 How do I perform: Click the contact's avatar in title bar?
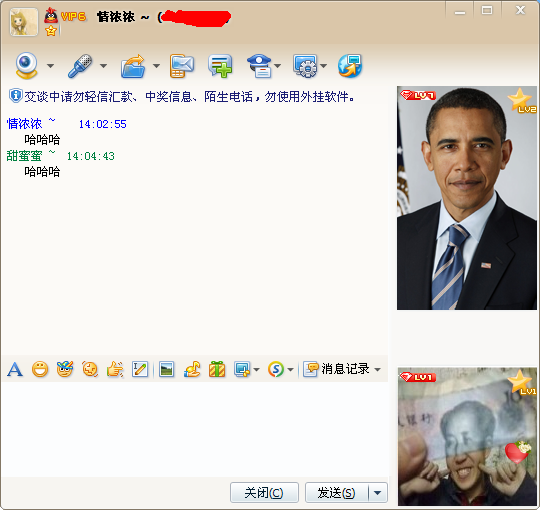point(24,22)
